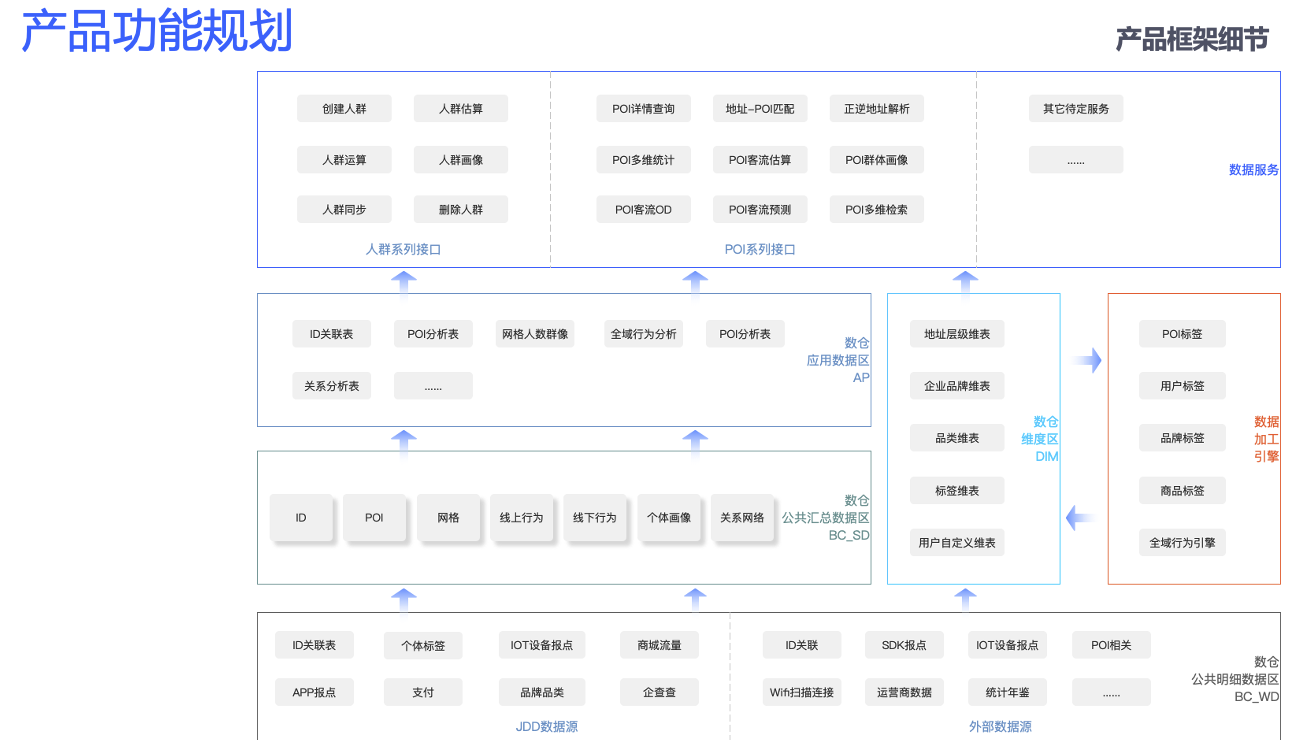Click the 用户标签 box
The image size is (1304, 740).
click(x=1182, y=386)
